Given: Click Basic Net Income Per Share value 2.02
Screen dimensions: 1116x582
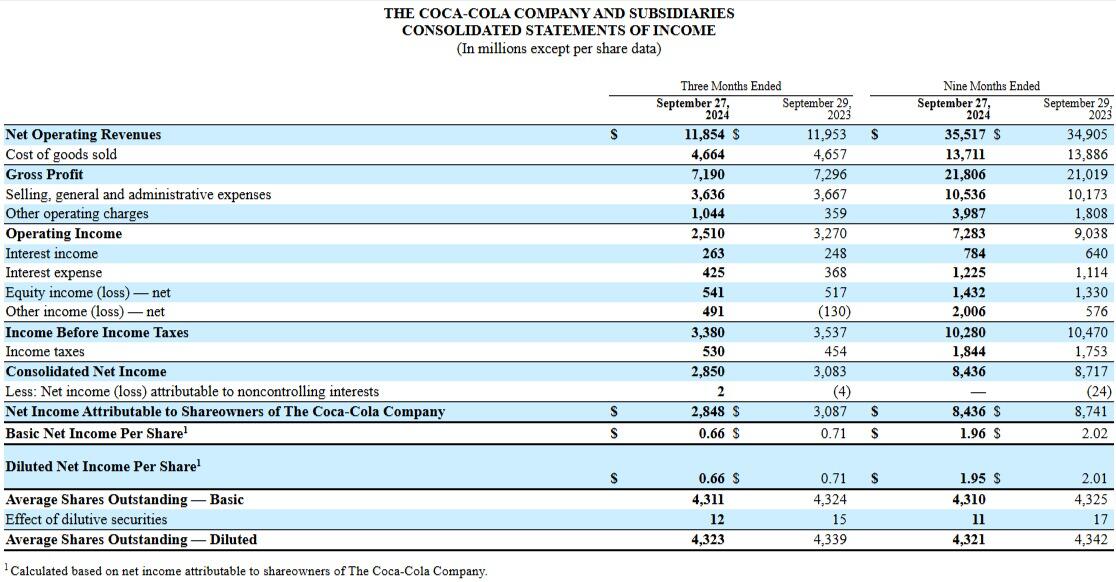Looking at the screenshot, I should pos(1095,433).
